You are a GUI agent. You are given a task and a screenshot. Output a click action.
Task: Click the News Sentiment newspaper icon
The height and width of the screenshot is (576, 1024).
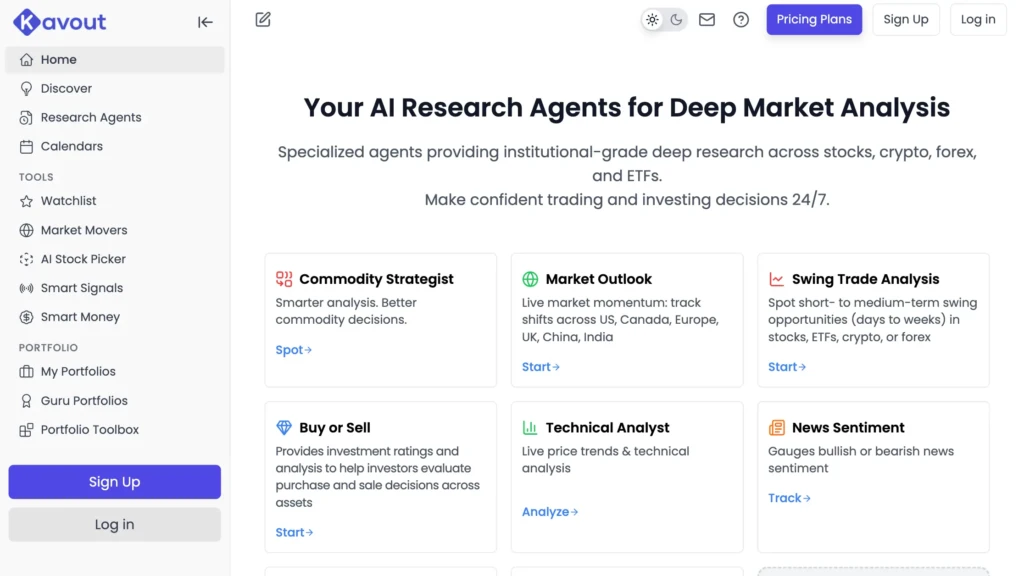pyautogui.click(x=776, y=428)
